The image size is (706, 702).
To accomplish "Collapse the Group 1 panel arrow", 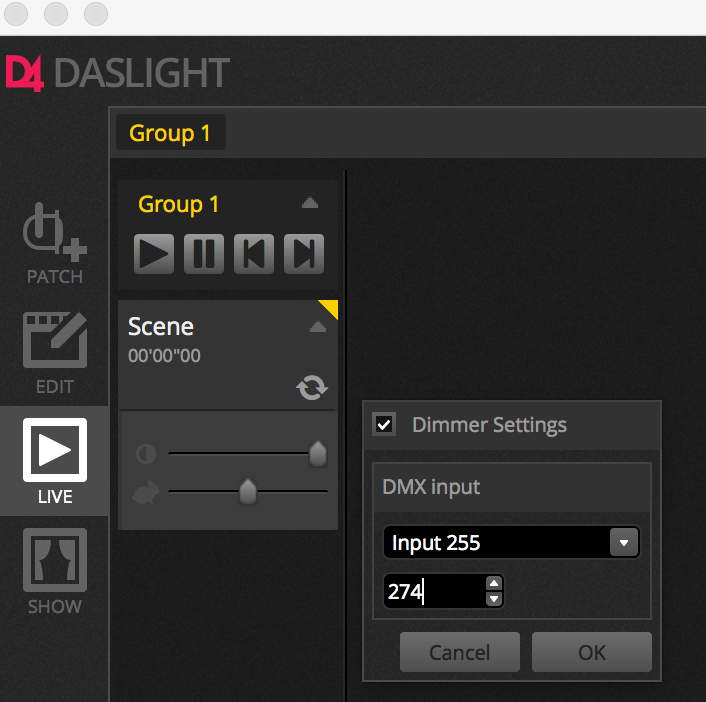I will pos(310,203).
